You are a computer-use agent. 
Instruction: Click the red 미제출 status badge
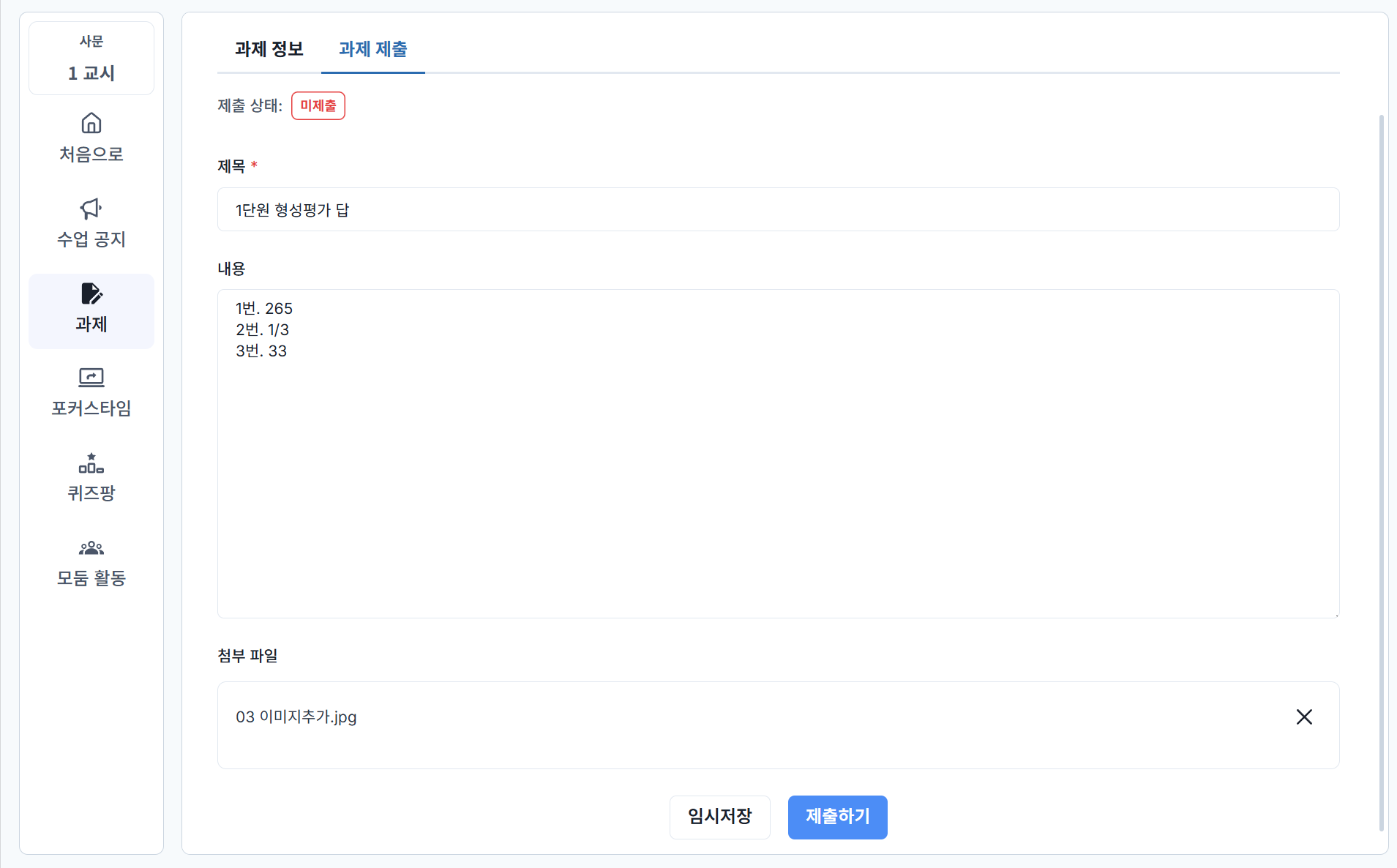point(318,106)
